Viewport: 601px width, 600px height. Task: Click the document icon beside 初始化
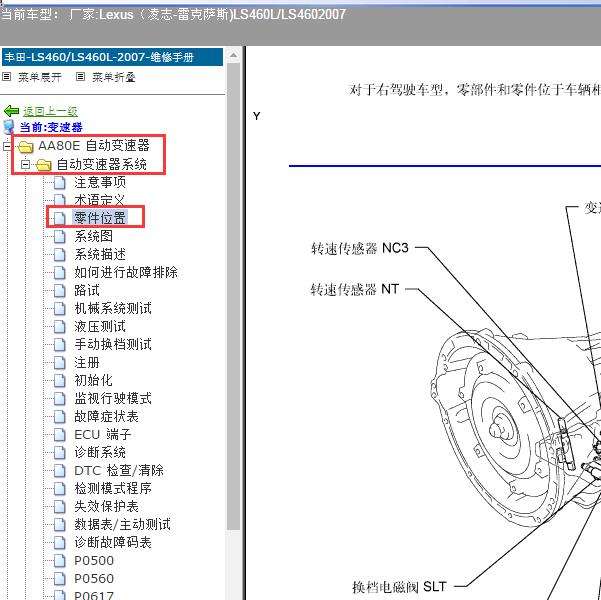pos(59,381)
